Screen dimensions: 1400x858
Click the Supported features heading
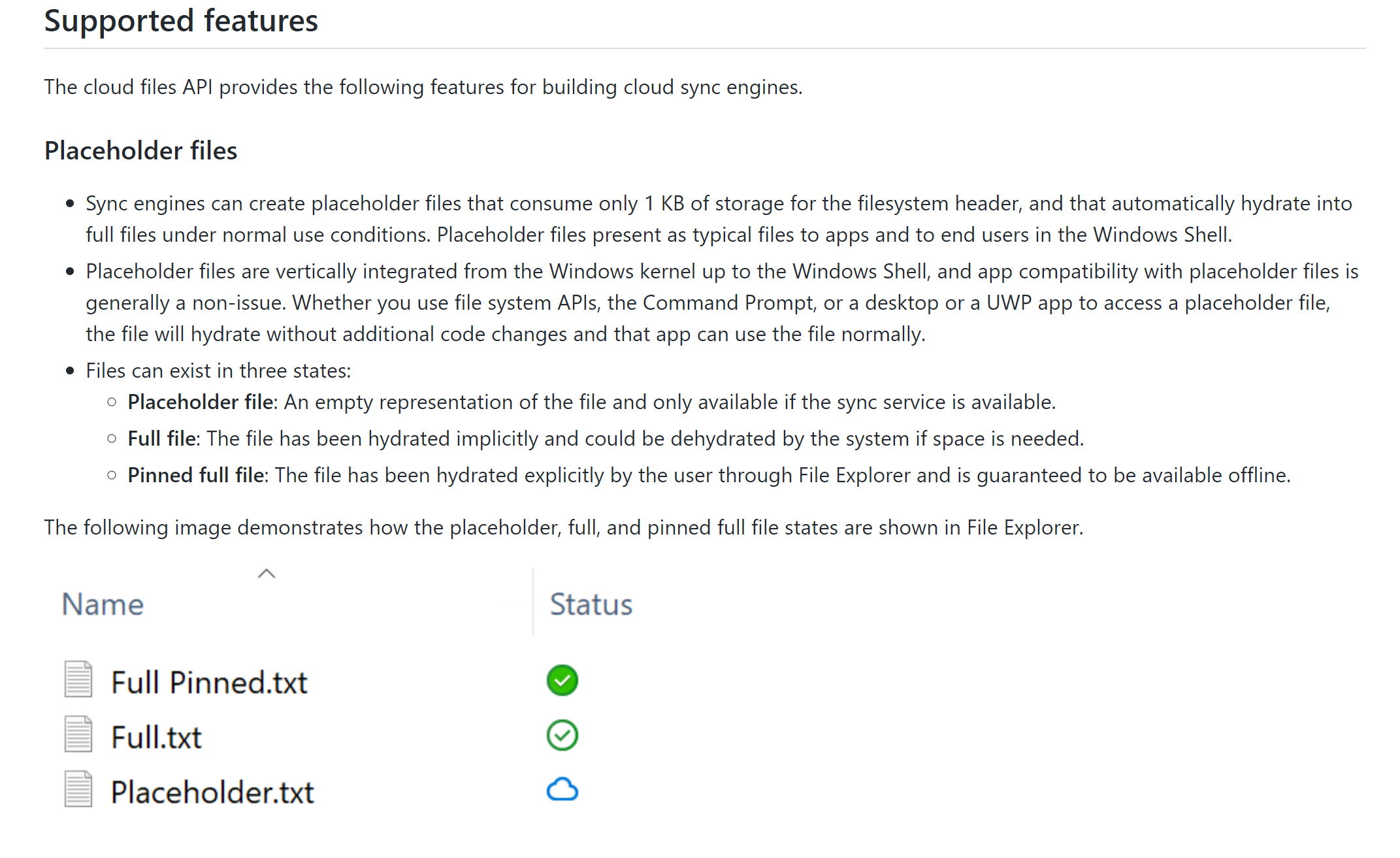(181, 21)
